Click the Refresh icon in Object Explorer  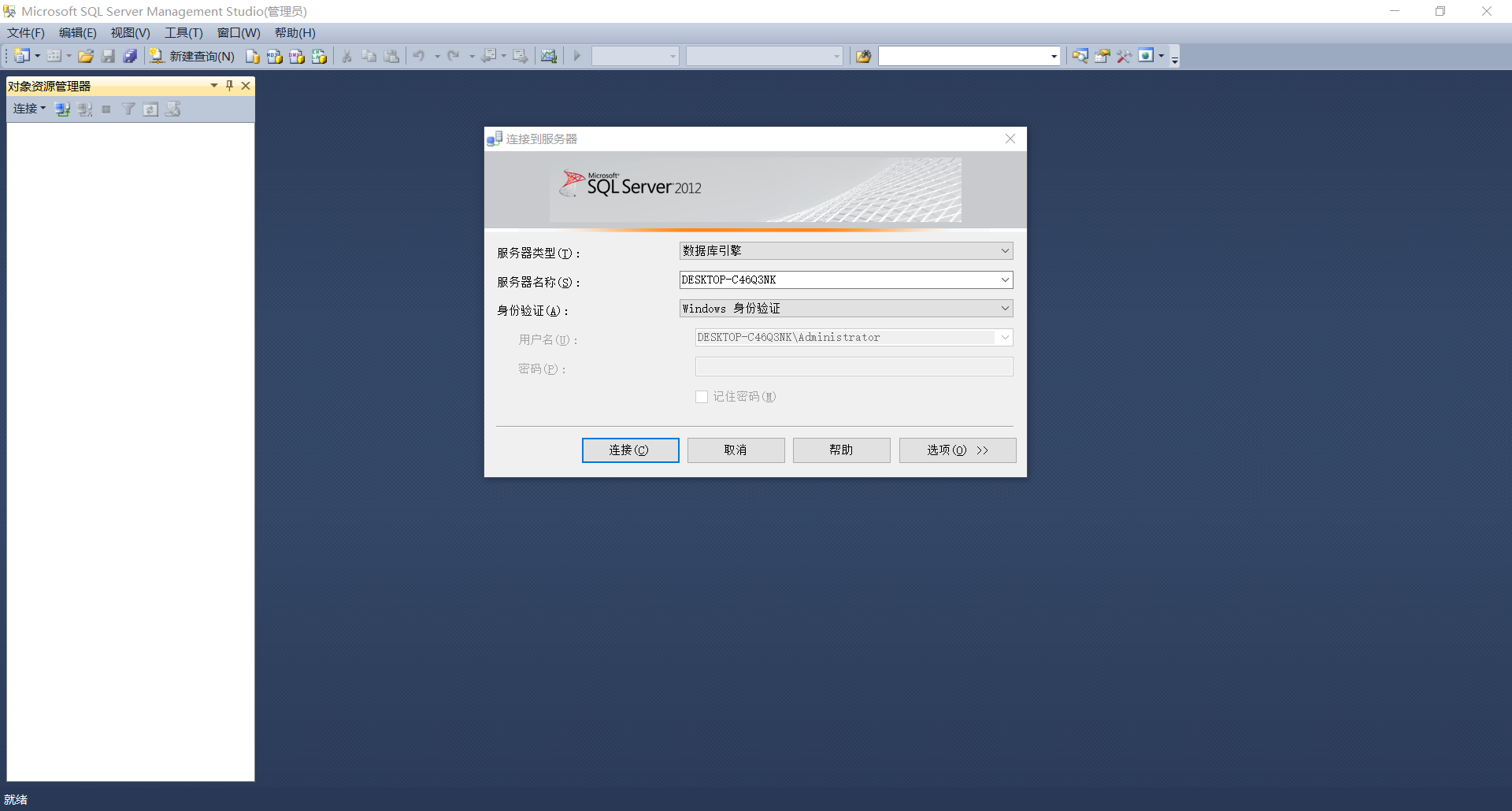(x=150, y=109)
